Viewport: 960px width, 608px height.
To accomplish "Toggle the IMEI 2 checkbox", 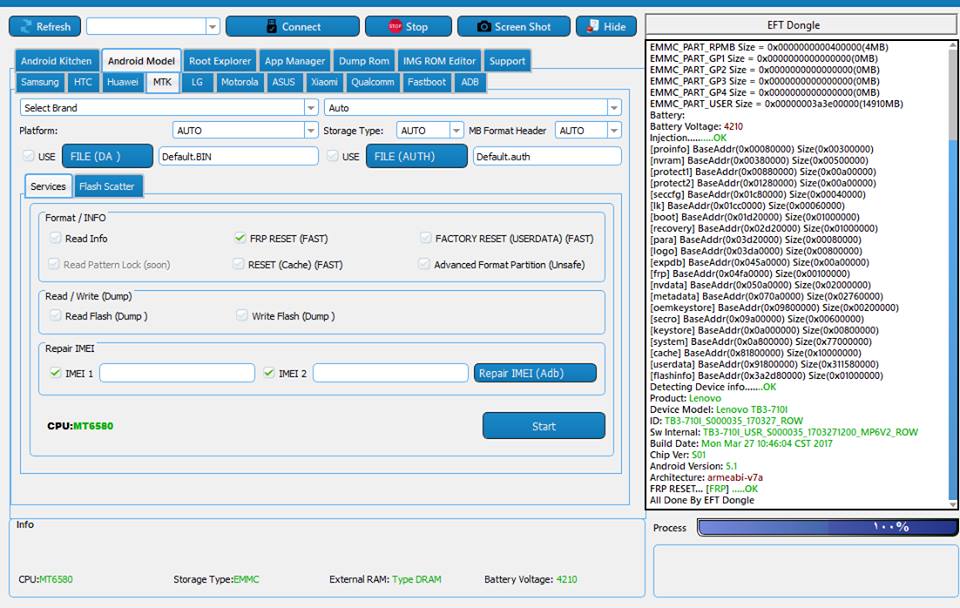I will 269,372.
